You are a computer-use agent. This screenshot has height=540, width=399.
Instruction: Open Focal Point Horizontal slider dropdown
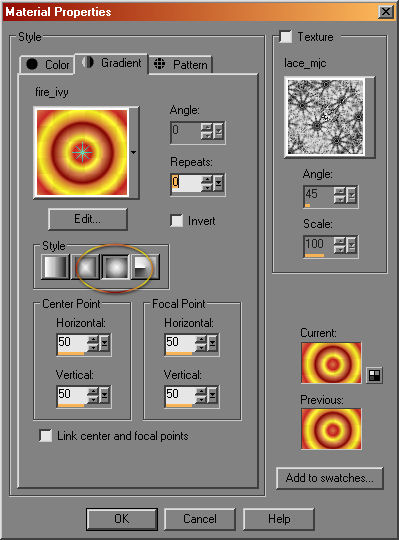tap(212, 343)
